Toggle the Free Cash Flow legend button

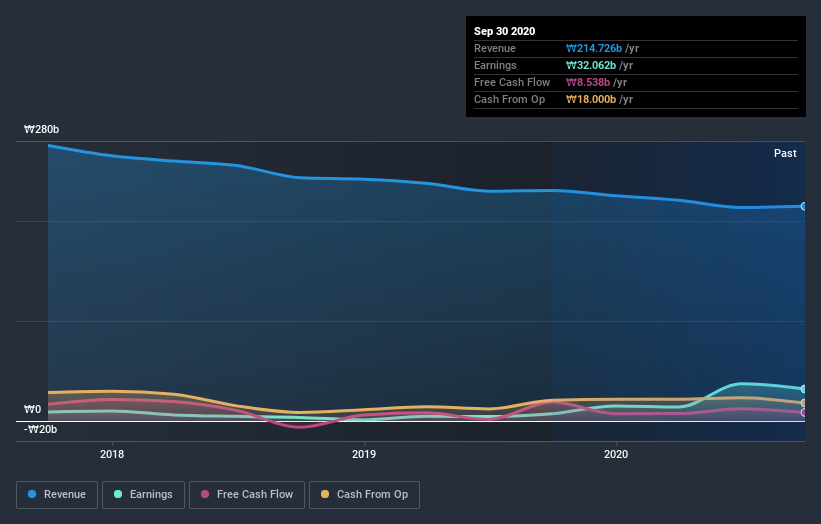247,495
